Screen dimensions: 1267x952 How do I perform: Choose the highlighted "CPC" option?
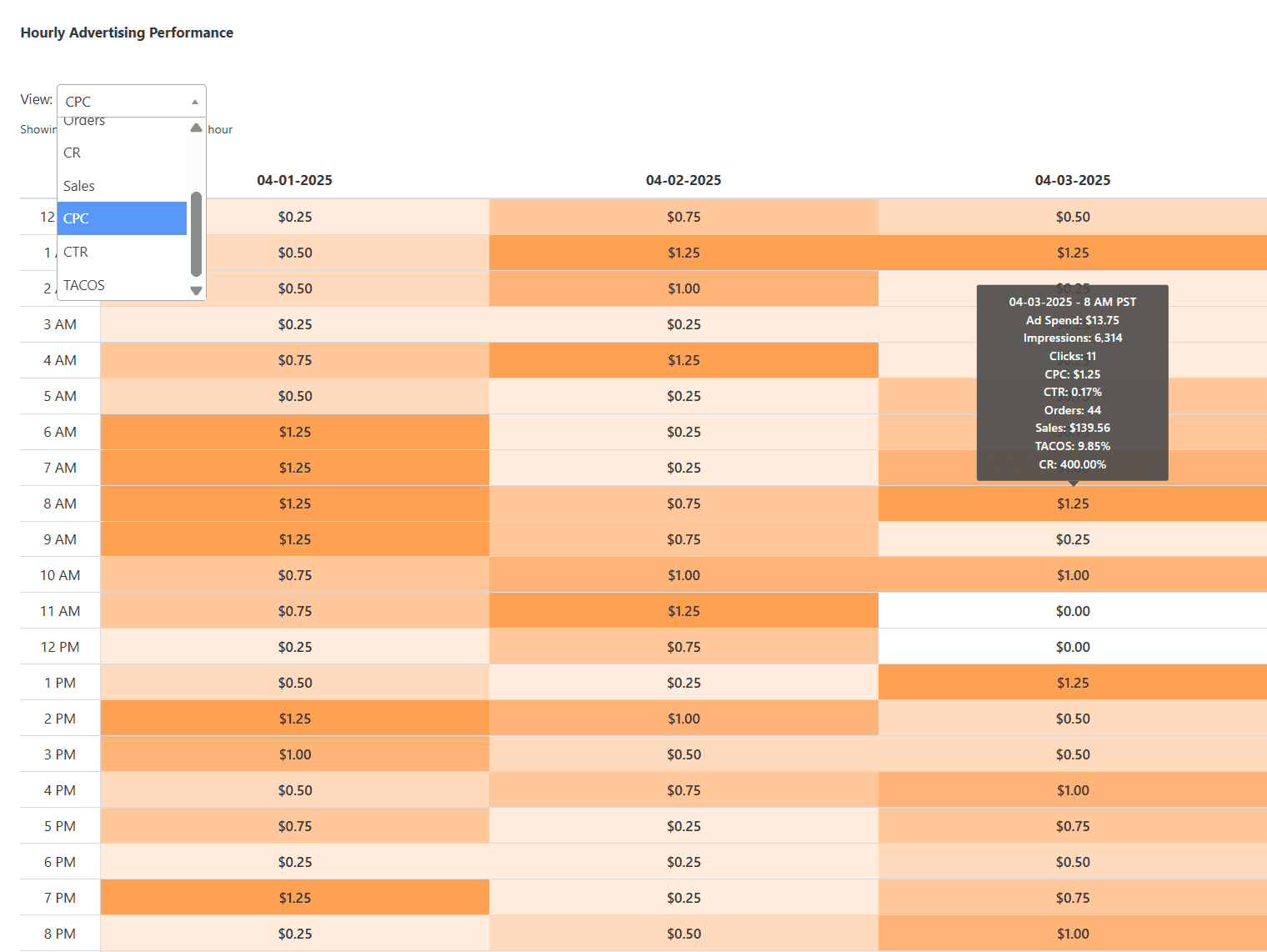(75, 218)
